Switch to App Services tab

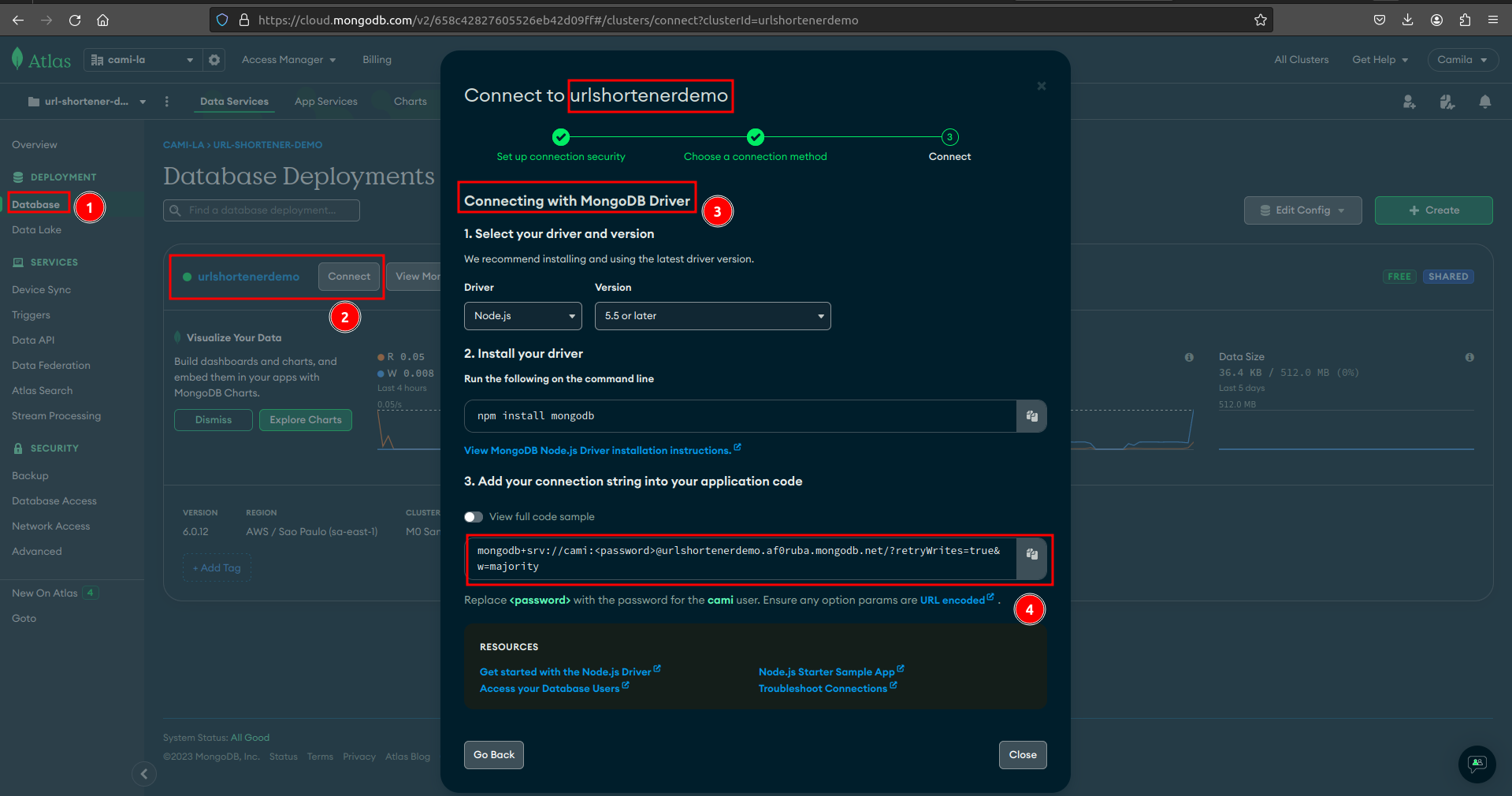(x=326, y=102)
